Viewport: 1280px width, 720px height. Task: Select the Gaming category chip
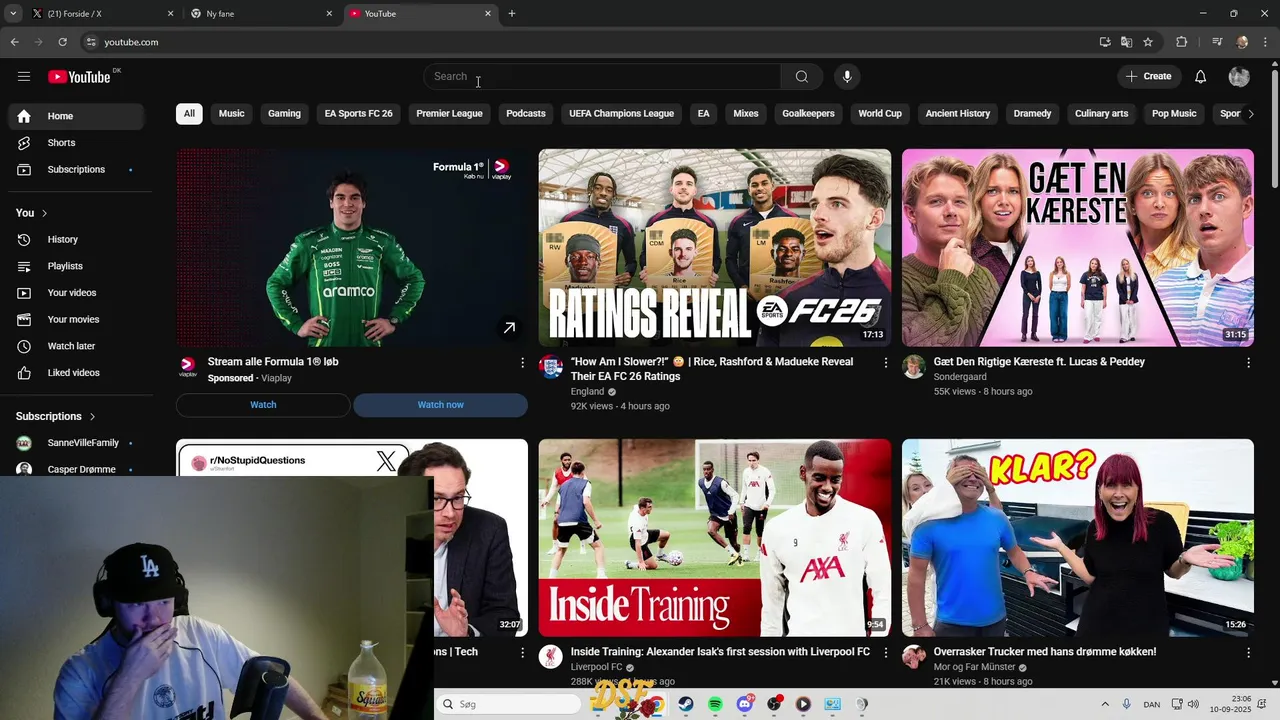284,114
